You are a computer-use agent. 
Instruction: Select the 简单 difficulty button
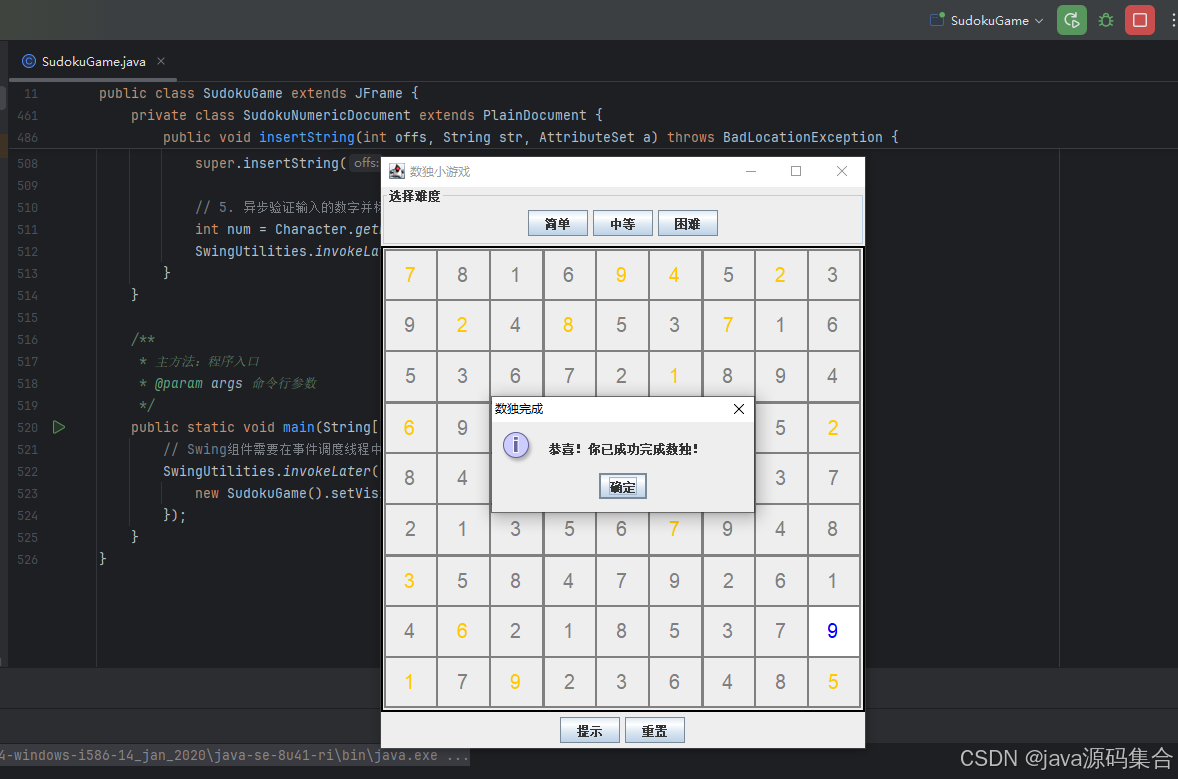click(557, 223)
